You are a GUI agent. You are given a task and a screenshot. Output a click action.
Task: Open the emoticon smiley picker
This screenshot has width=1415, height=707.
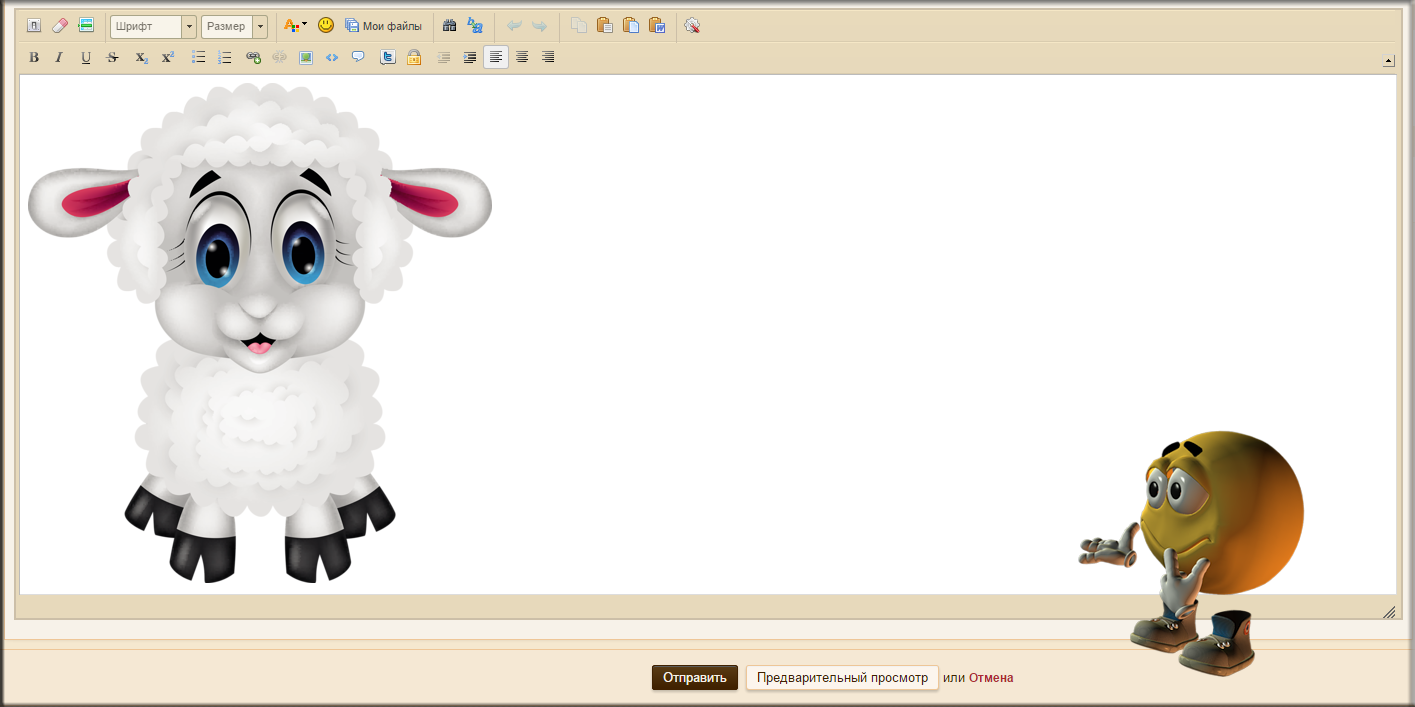pyautogui.click(x=326, y=26)
